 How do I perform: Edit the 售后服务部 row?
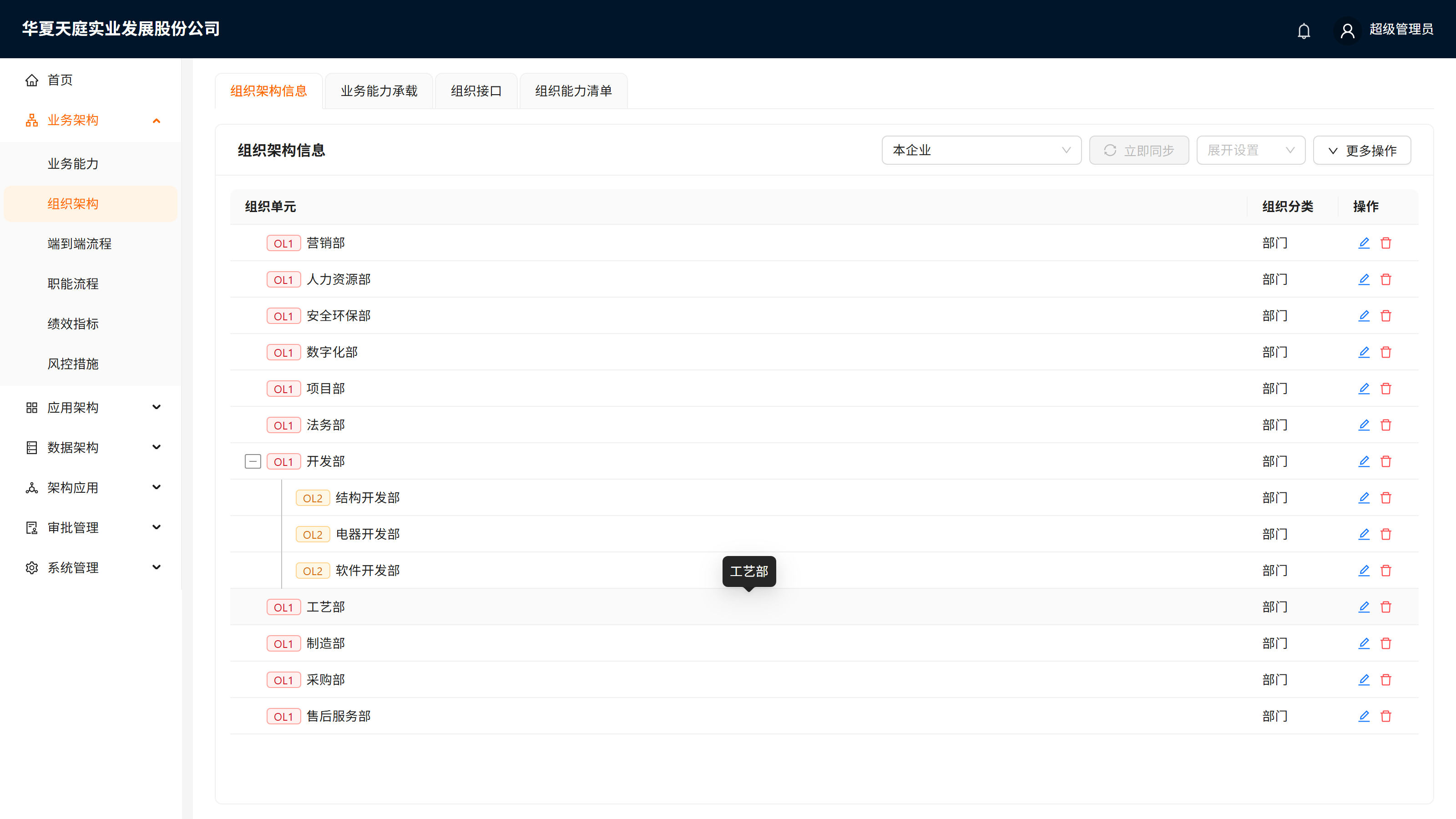1364,716
